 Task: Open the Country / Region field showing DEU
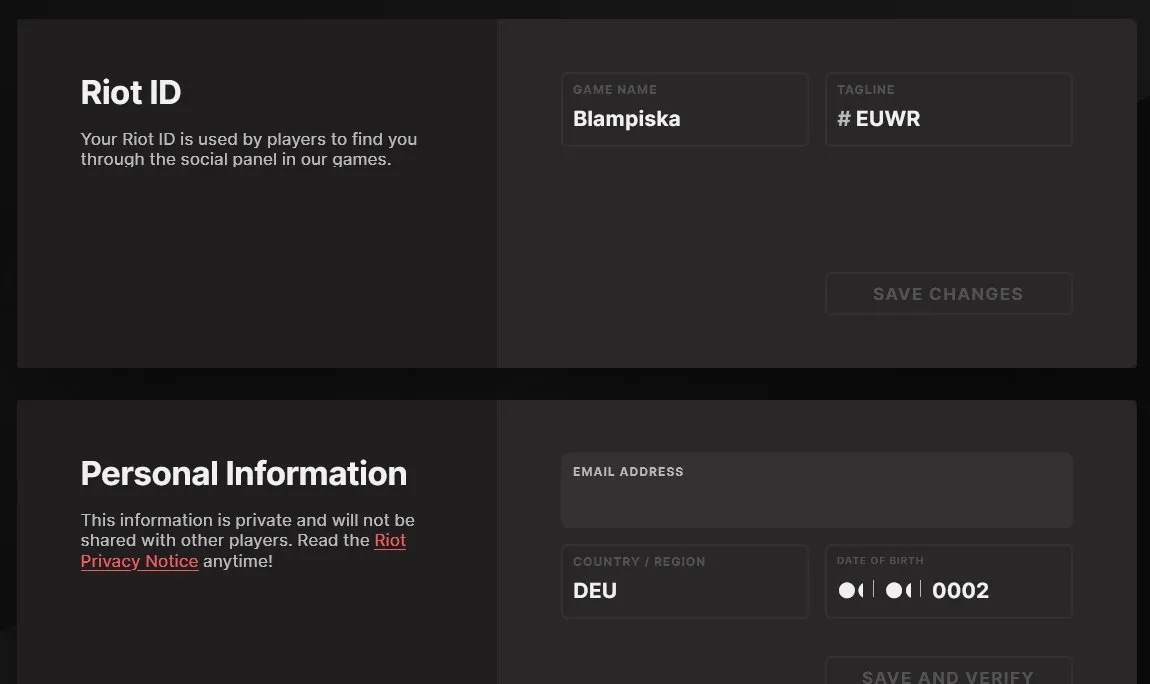pyautogui.click(x=685, y=581)
